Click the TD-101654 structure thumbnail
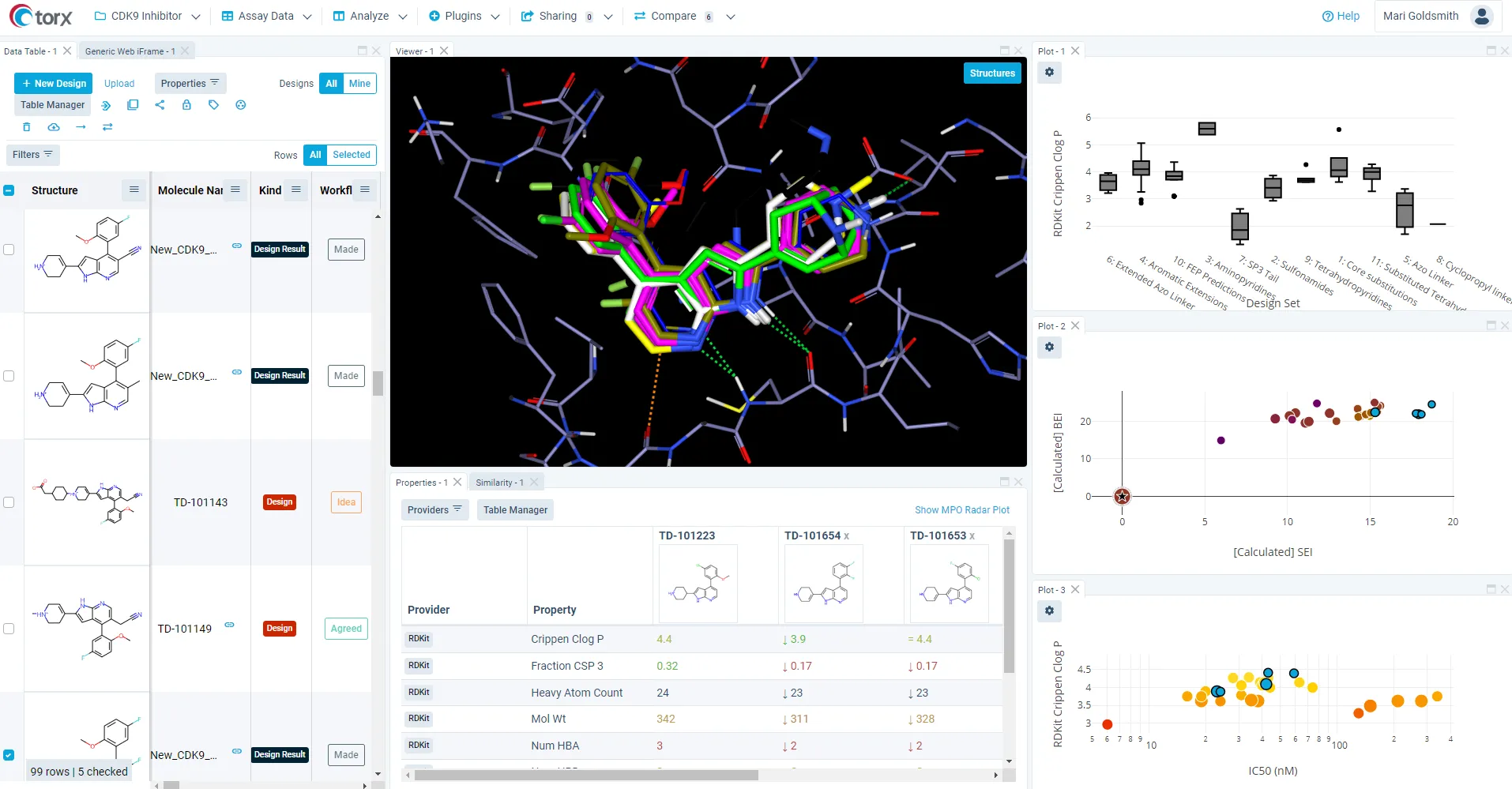1512x789 pixels. pos(824,584)
